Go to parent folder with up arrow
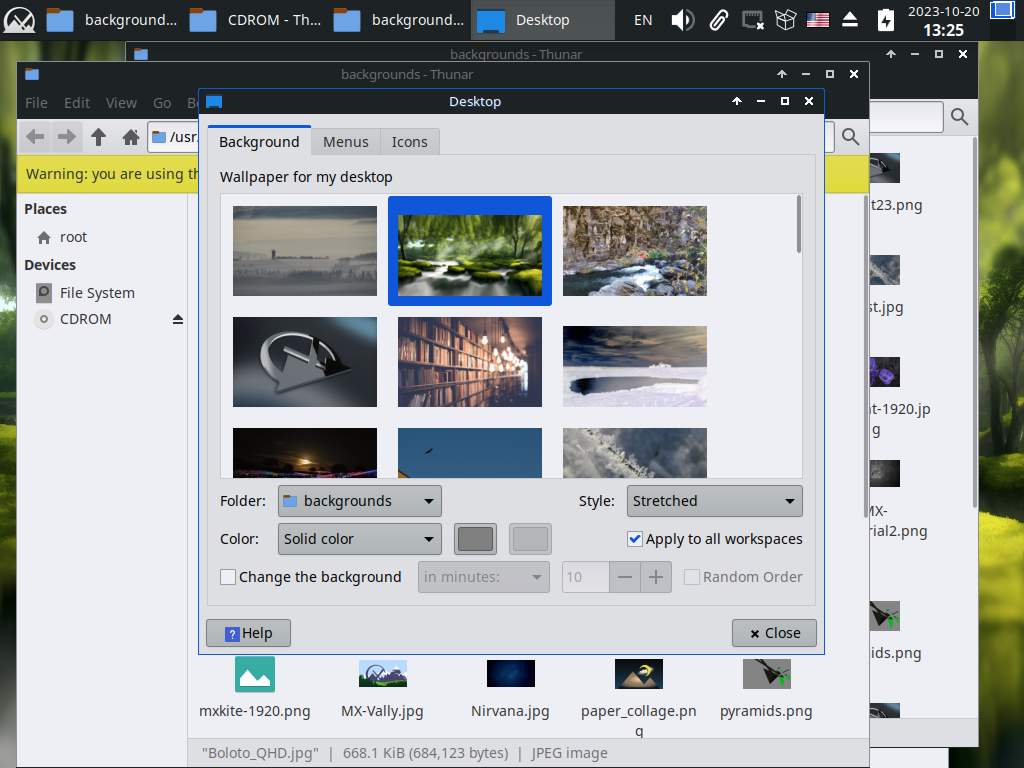The height and width of the screenshot is (768, 1024). tap(98, 137)
